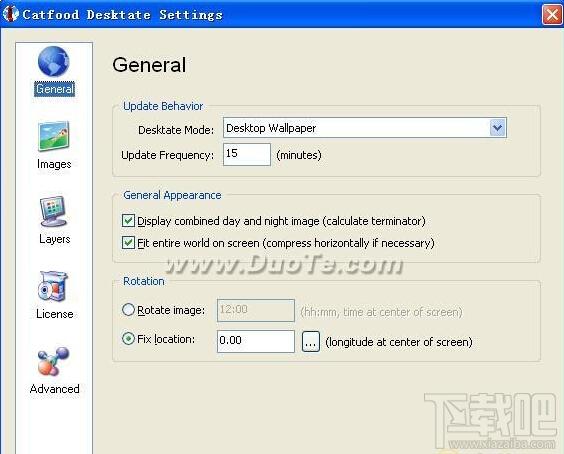Click the Catfood Desktate title bar icon
Image resolution: width=564 pixels, height=454 pixels.
10,14
